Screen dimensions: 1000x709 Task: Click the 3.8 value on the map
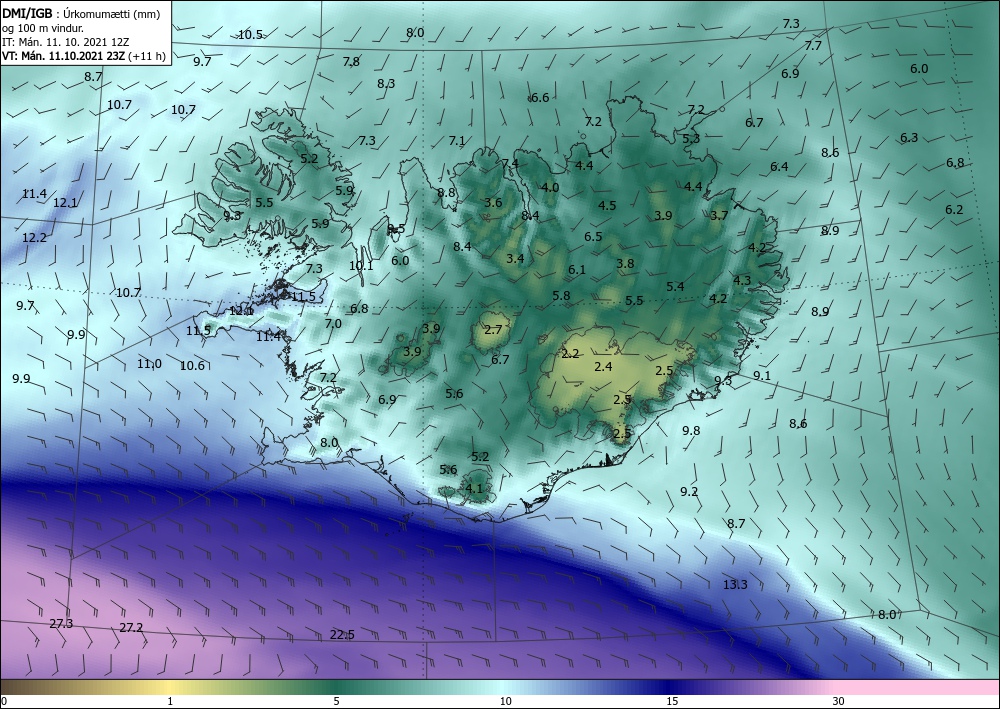click(x=626, y=264)
